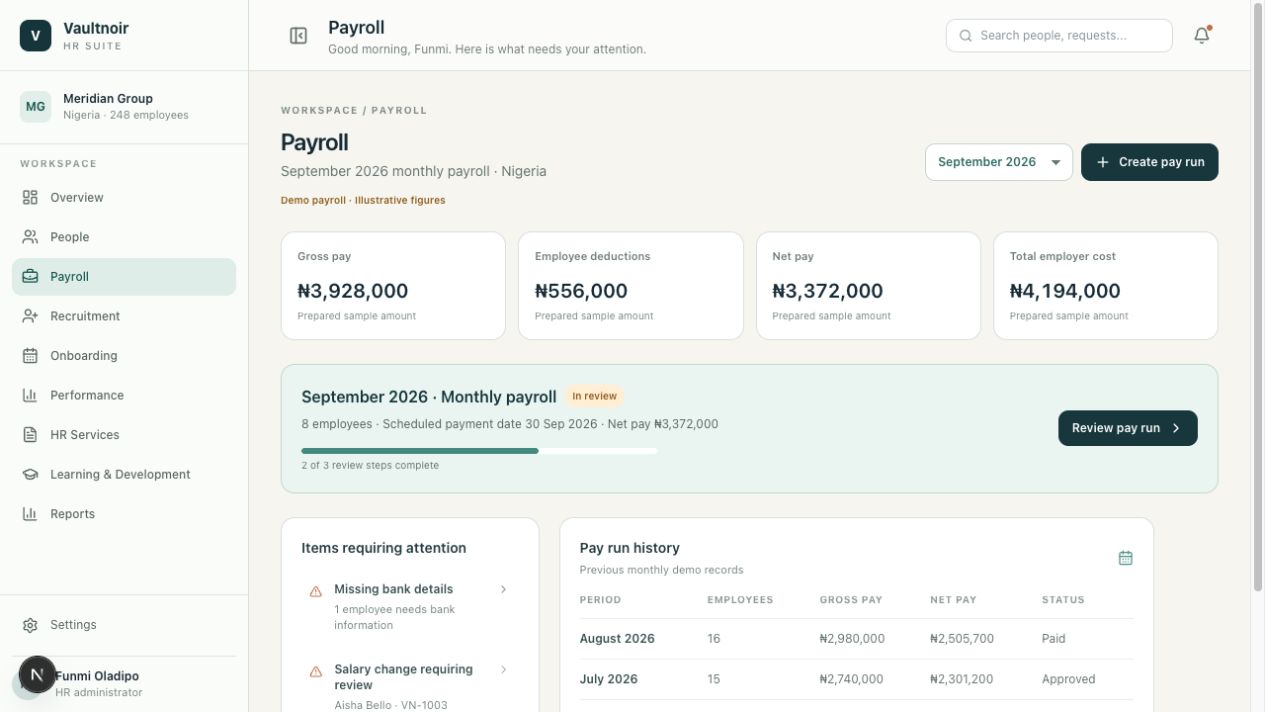Click the Total employer cost ₦4,194,000 card

click(x=1105, y=286)
